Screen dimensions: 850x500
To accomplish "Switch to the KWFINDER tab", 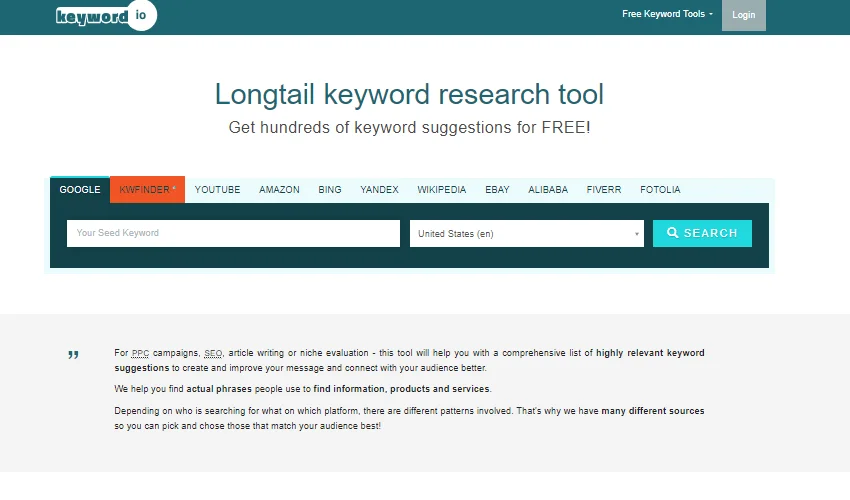I will [147, 190].
